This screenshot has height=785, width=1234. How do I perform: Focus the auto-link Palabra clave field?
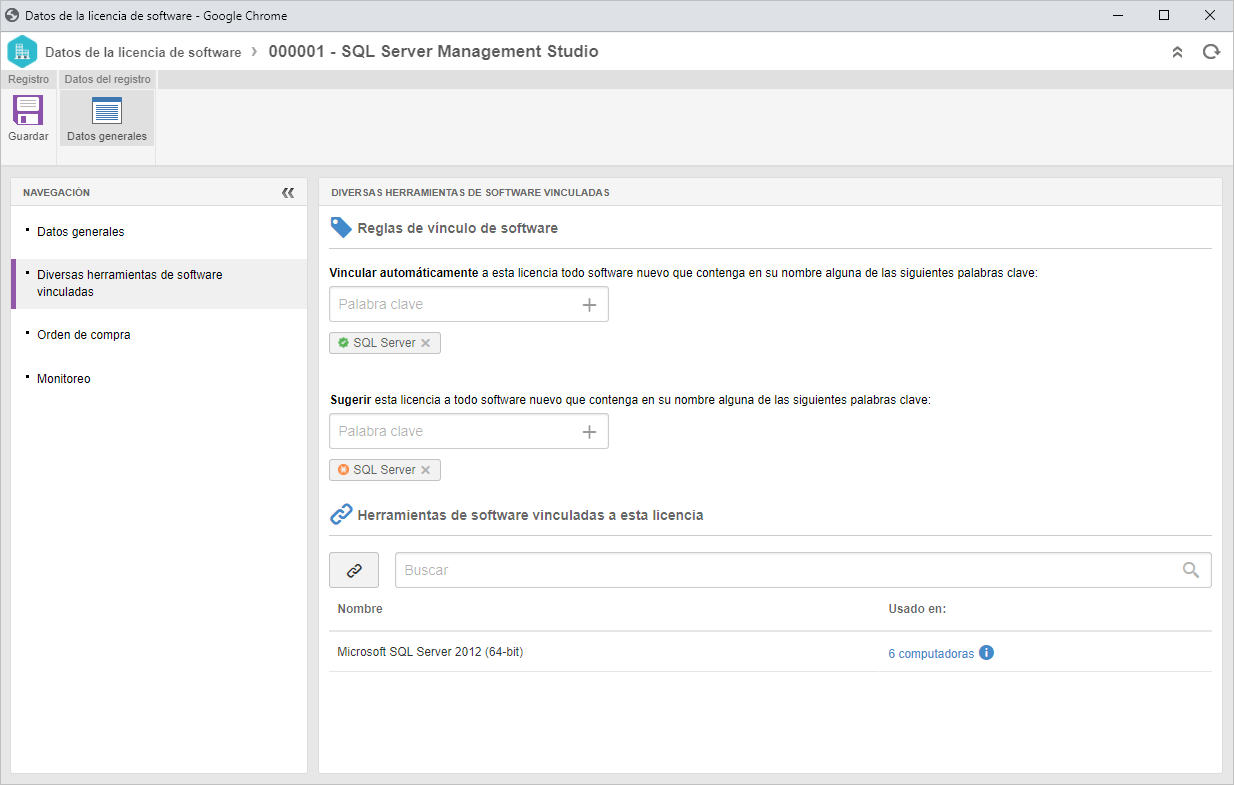(x=455, y=304)
